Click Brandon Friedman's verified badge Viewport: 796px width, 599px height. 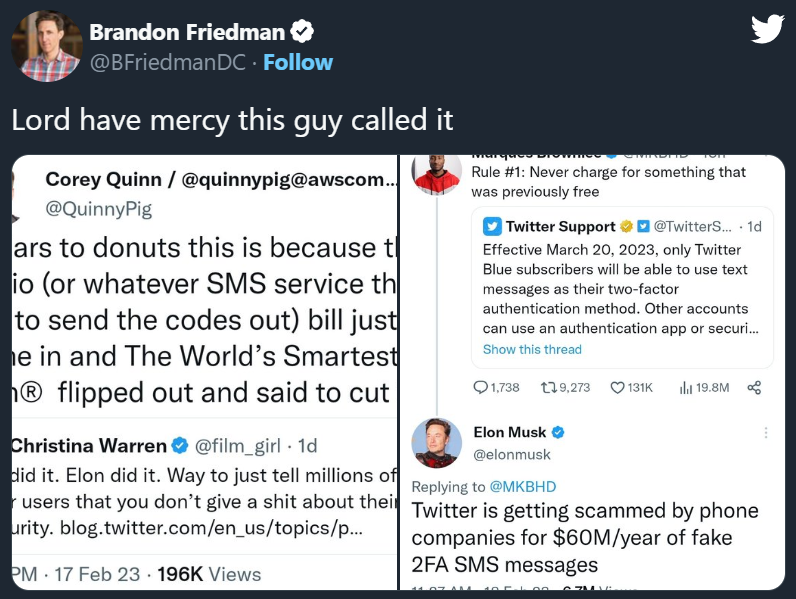(x=301, y=31)
